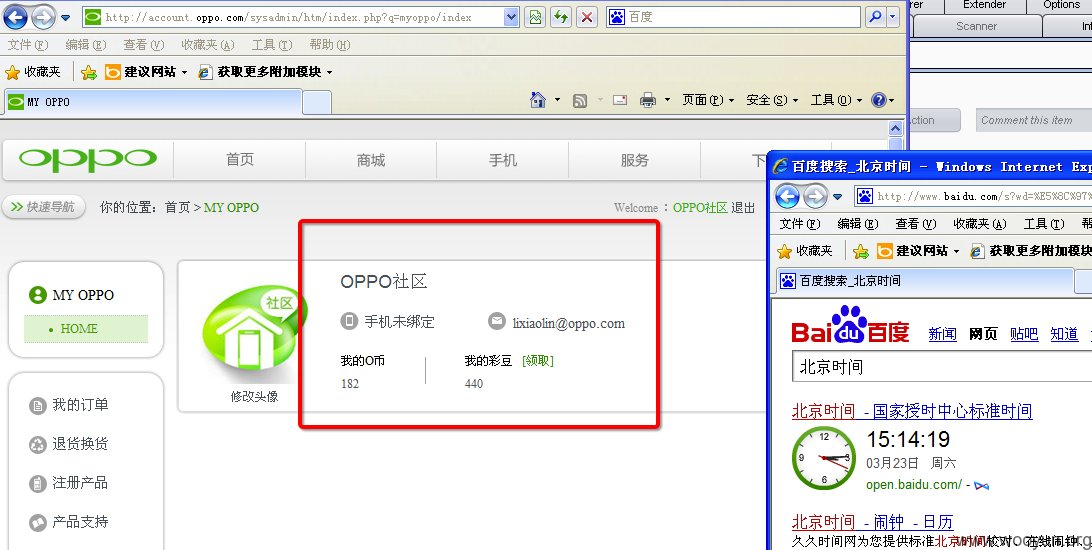Image resolution: width=1092 pixels, height=550 pixels.
Task: Open the 工具(T) menu in OPPO window
Action: [x=272, y=45]
